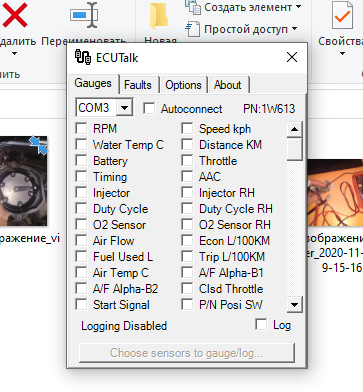Enable the Autoconnect checkbox
The image size is (363, 392).
149,108
